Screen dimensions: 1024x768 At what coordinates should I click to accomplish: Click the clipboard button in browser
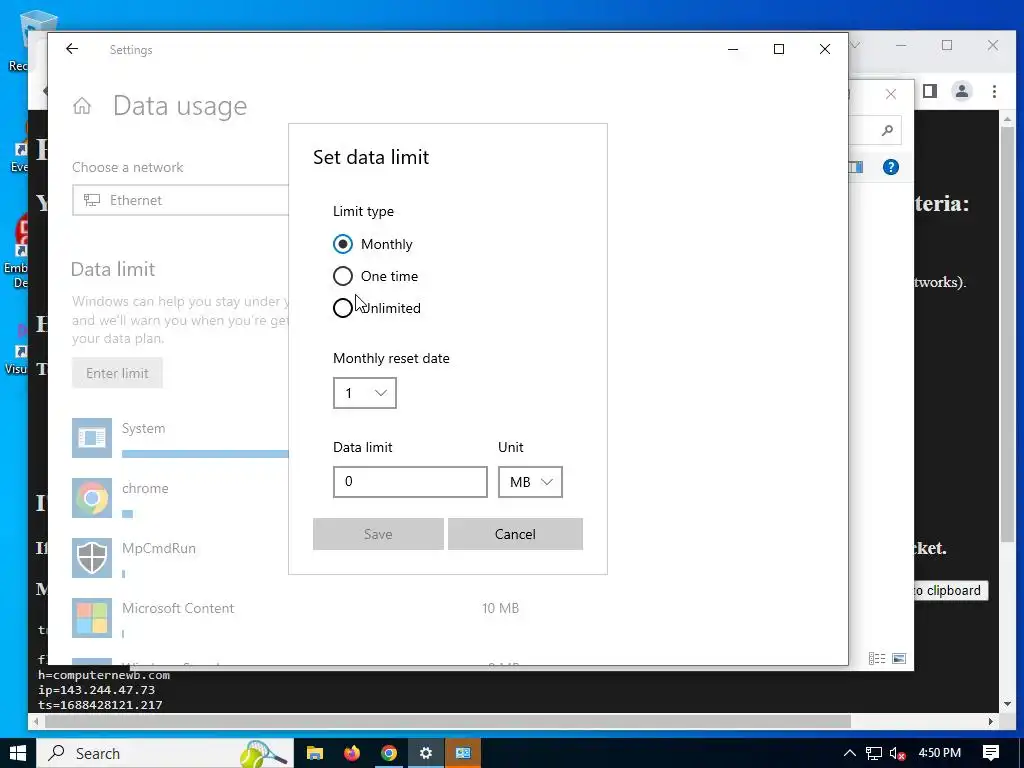click(950, 590)
